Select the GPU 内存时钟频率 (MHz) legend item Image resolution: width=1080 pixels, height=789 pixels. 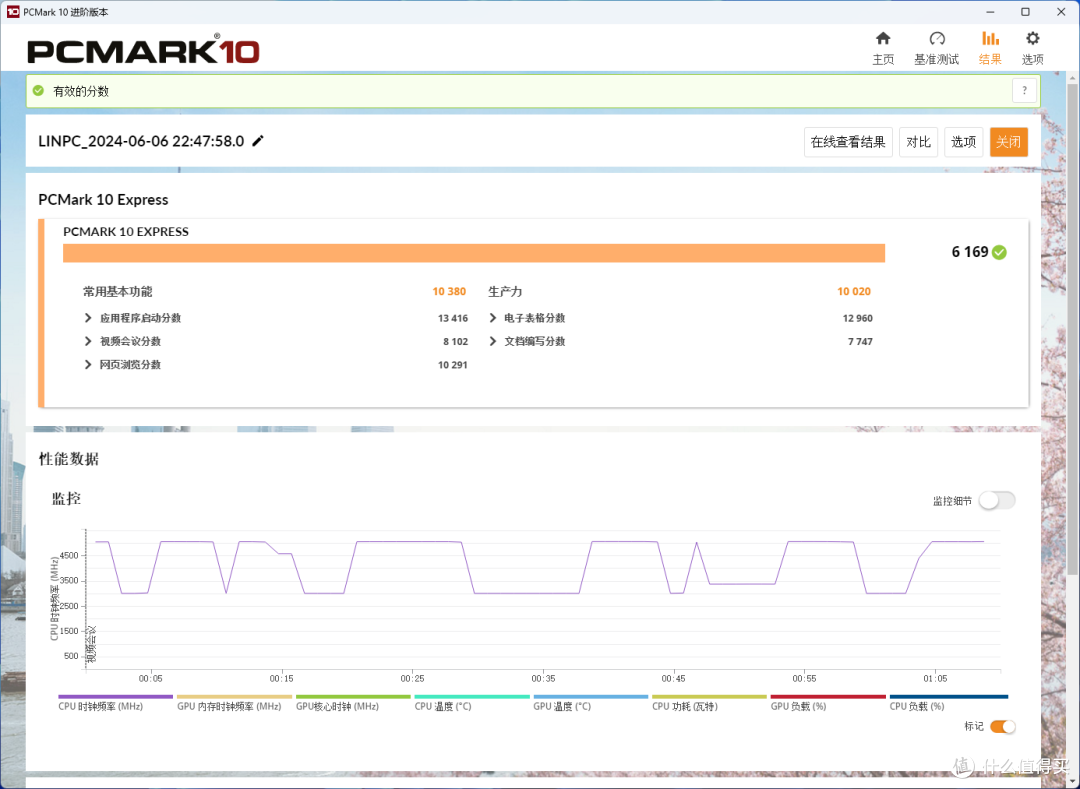point(234,703)
